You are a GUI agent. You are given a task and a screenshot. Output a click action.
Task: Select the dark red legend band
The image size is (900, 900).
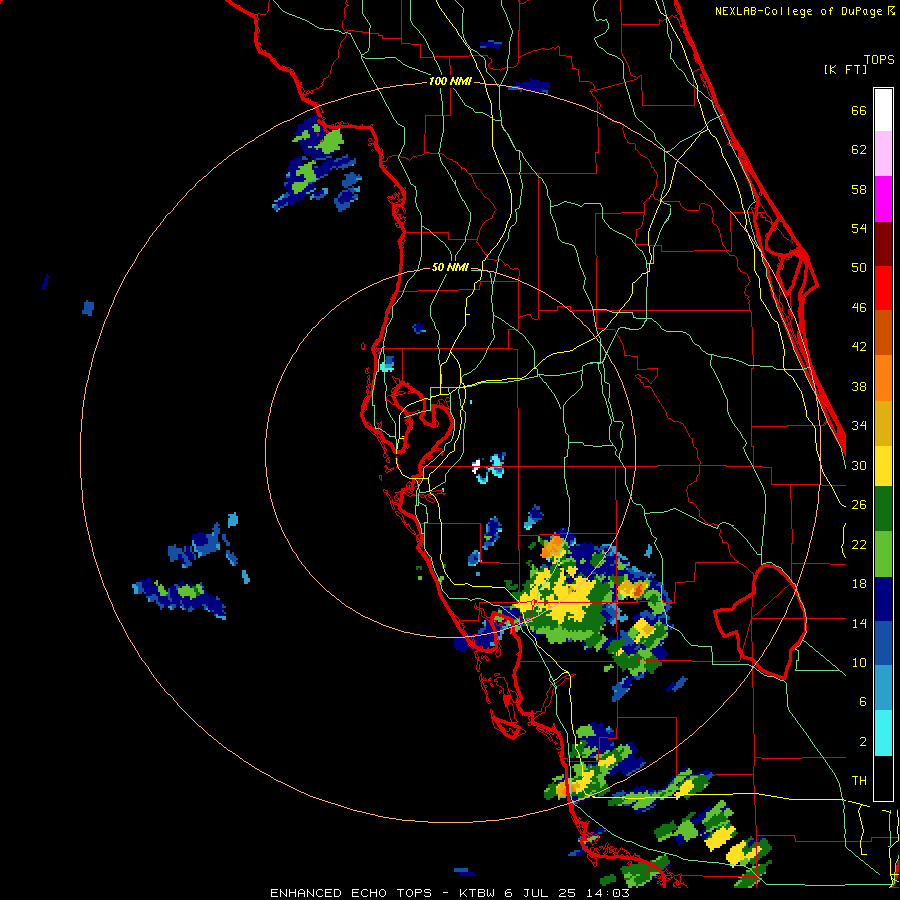883,244
